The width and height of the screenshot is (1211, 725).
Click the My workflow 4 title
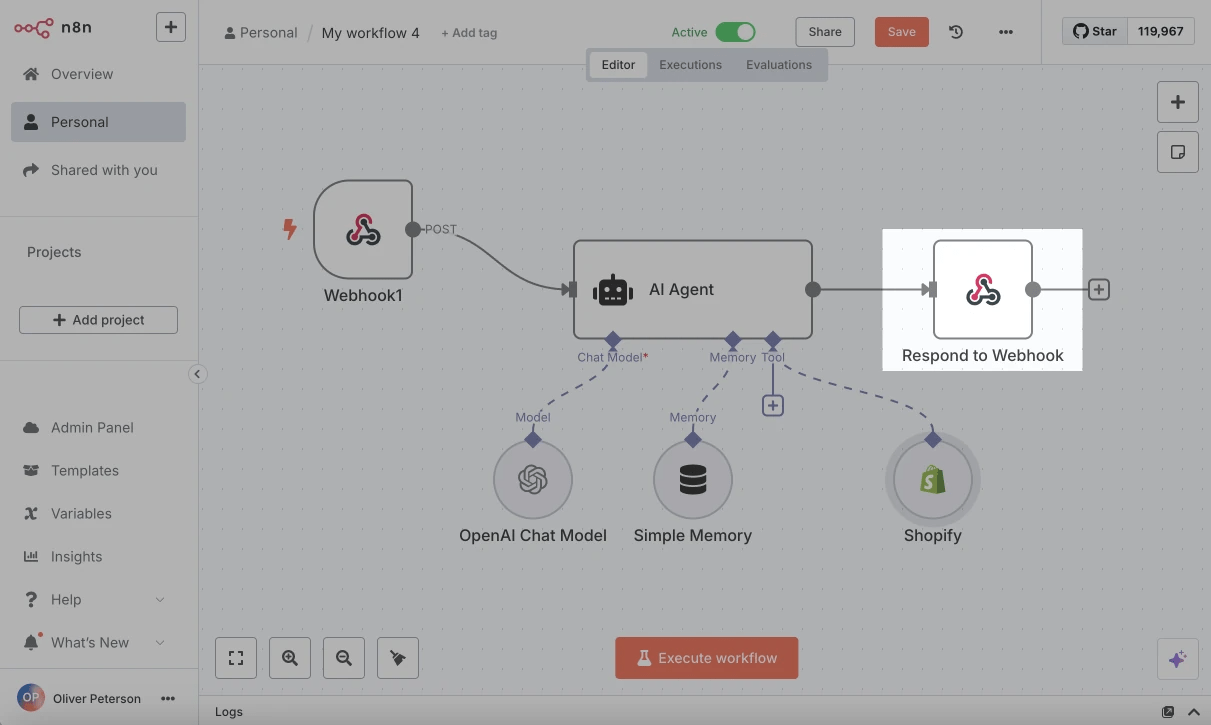point(370,33)
